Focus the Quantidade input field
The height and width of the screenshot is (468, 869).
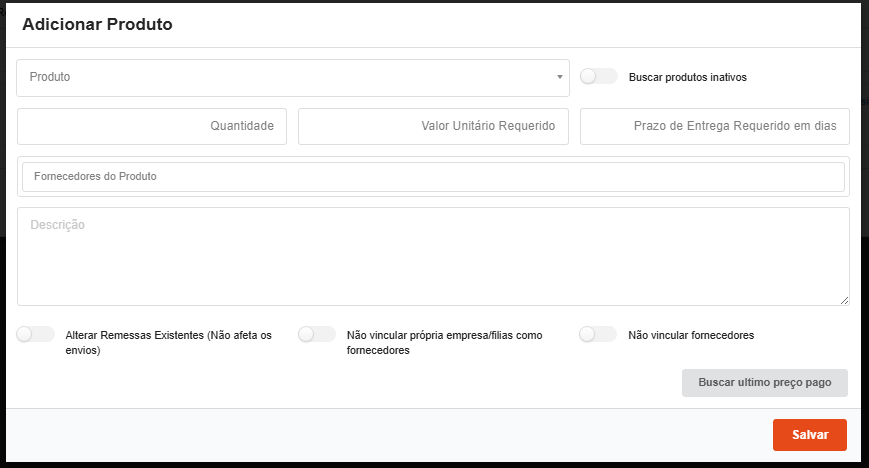click(152, 127)
